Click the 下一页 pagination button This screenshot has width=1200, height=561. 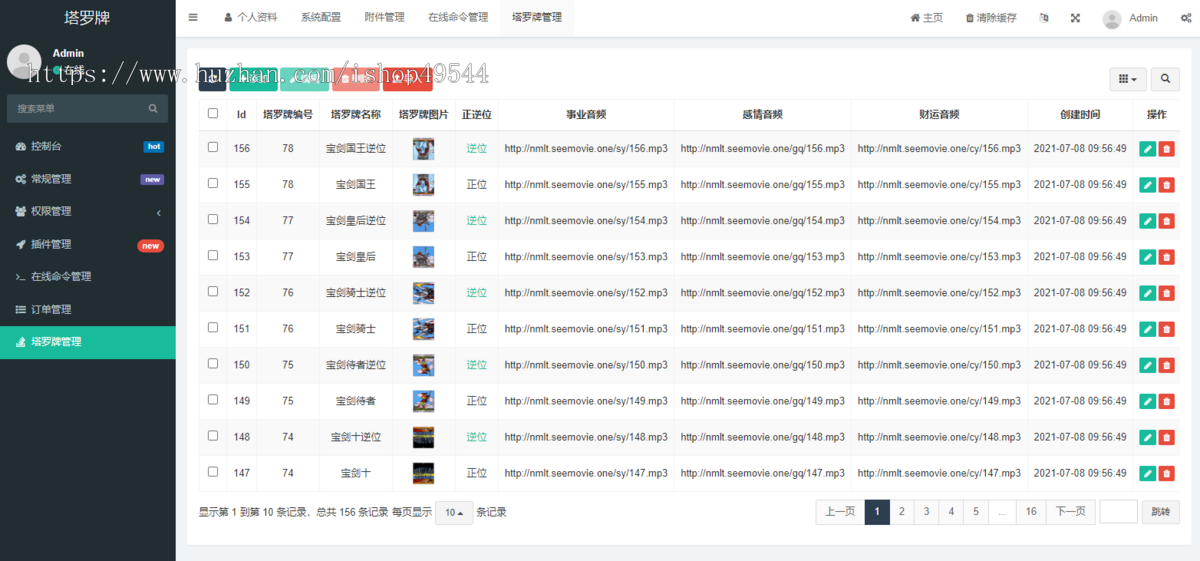click(1070, 512)
